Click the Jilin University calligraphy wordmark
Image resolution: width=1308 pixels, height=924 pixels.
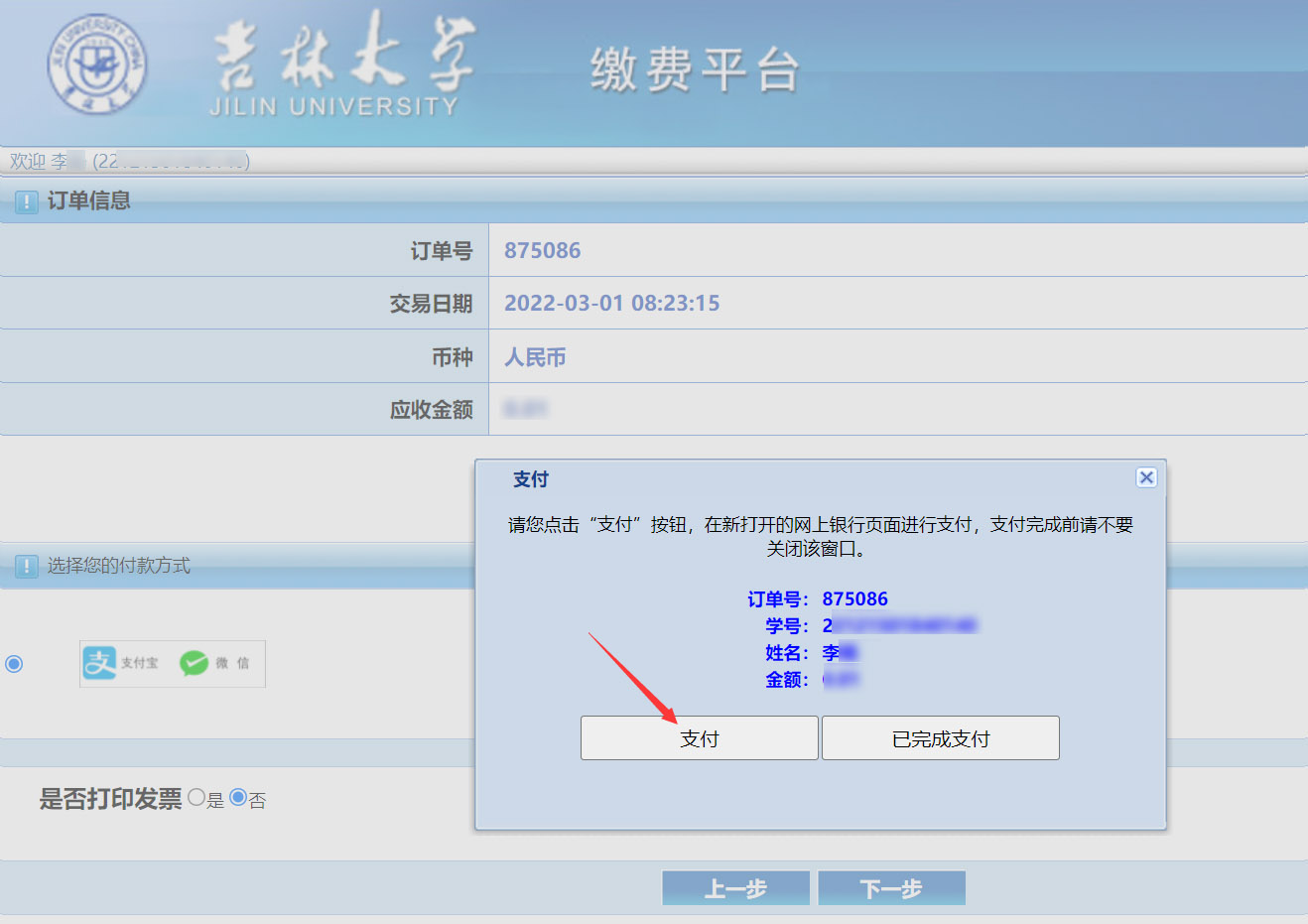(342, 62)
